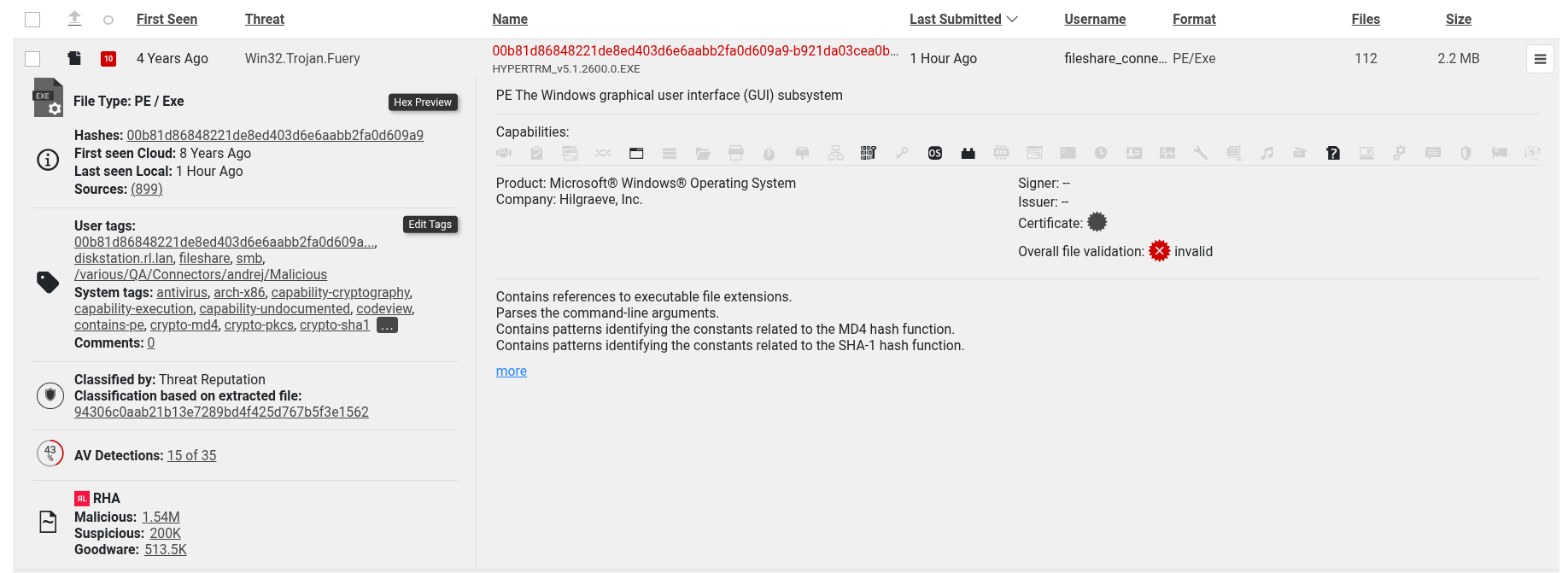The image size is (1568, 573).
Task: Click the clock capability icon
Action: click(1101, 153)
